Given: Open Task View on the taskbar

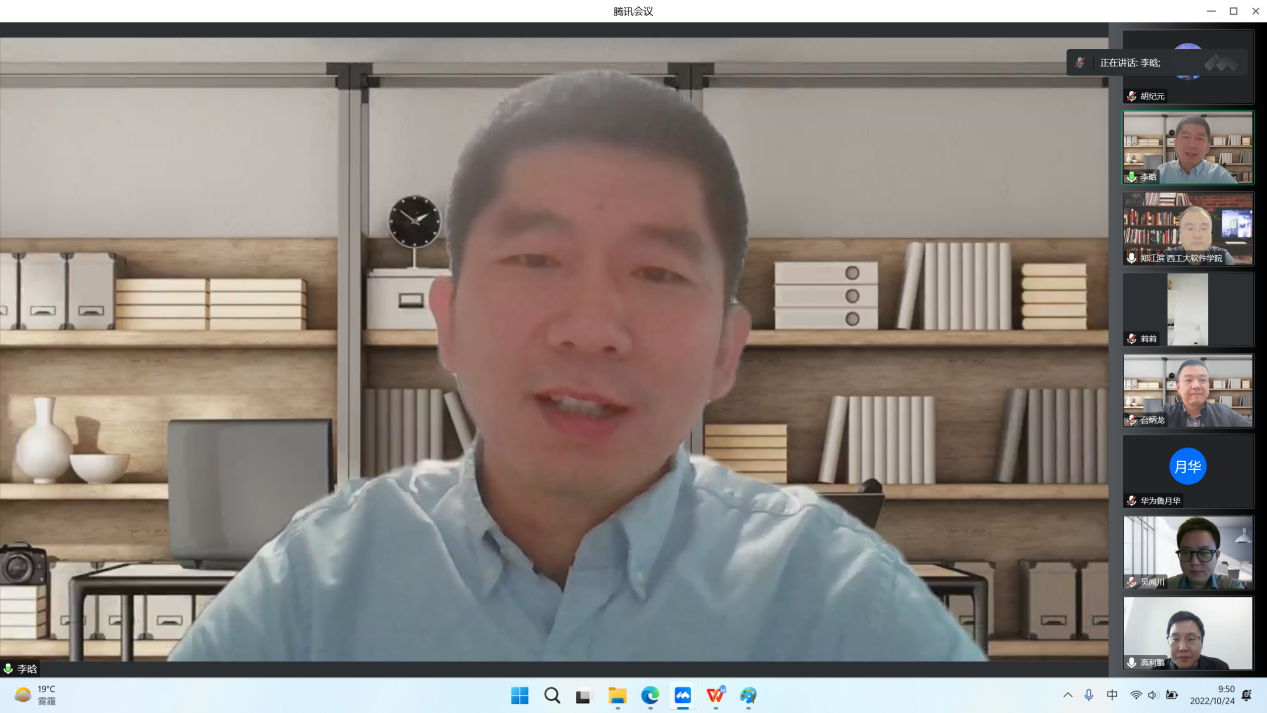Looking at the screenshot, I should 584,695.
